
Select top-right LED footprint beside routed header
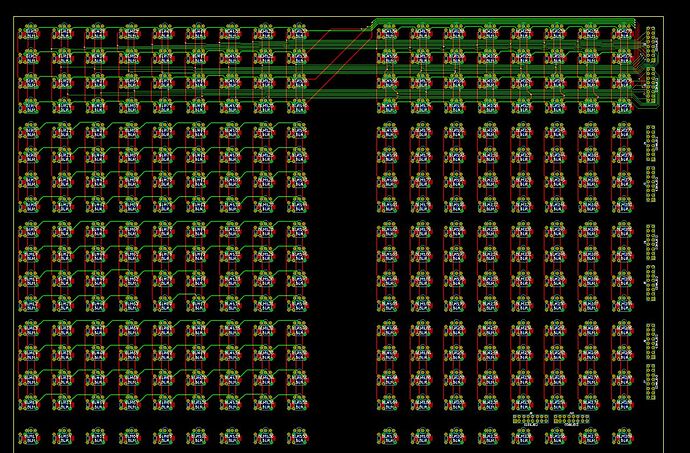(622, 32)
